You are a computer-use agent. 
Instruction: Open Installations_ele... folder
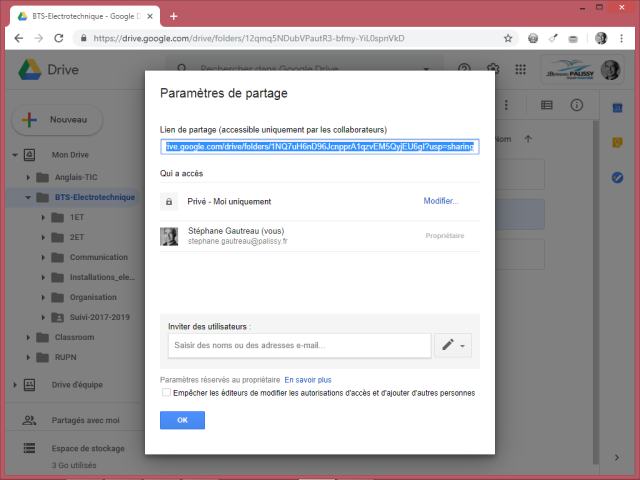click(102, 277)
